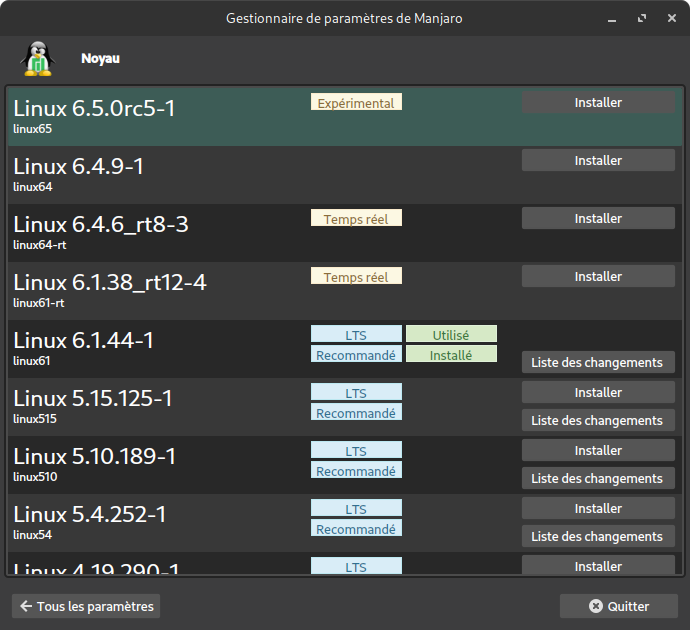Click the LTS tag on Linux 4.19.290-1
The width and height of the screenshot is (690, 630).
click(x=356, y=566)
